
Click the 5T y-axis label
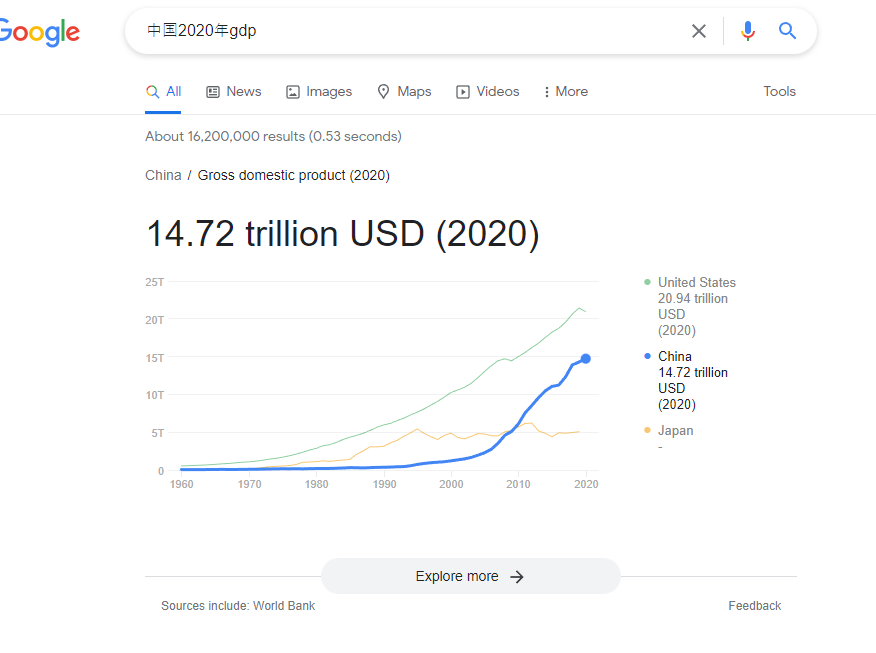coord(158,433)
